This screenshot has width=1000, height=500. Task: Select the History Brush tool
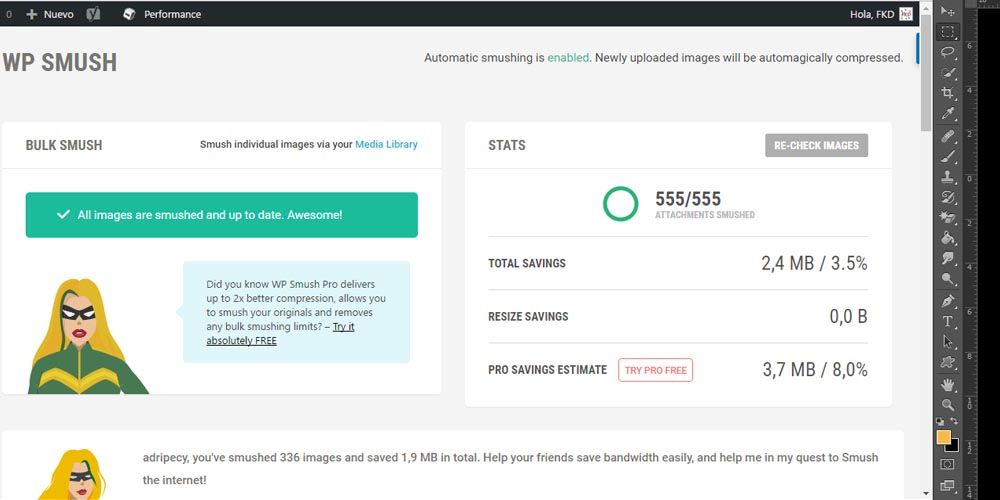(x=948, y=197)
